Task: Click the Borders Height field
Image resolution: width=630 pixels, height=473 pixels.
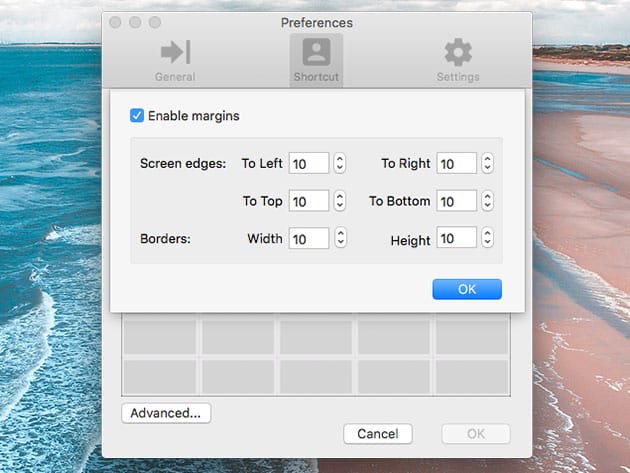Action: click(x=456, y=238)
